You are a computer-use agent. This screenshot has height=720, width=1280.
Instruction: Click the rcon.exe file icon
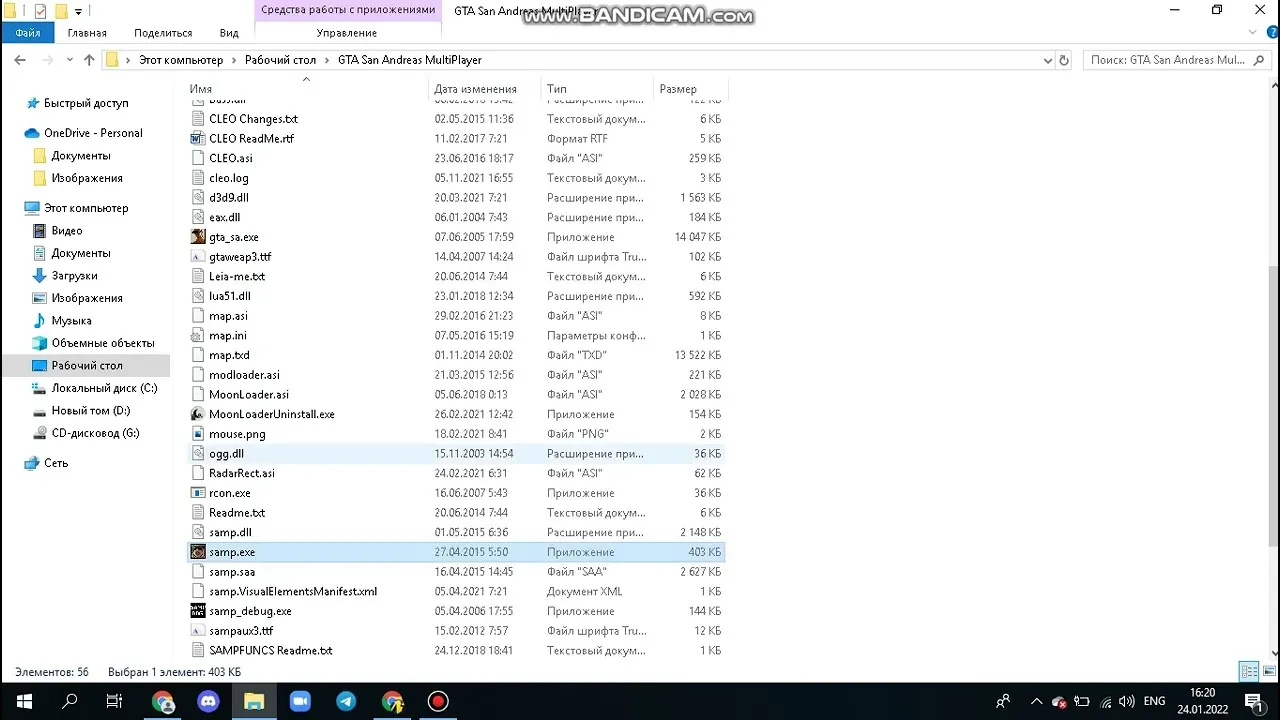(x=198, y=493)
